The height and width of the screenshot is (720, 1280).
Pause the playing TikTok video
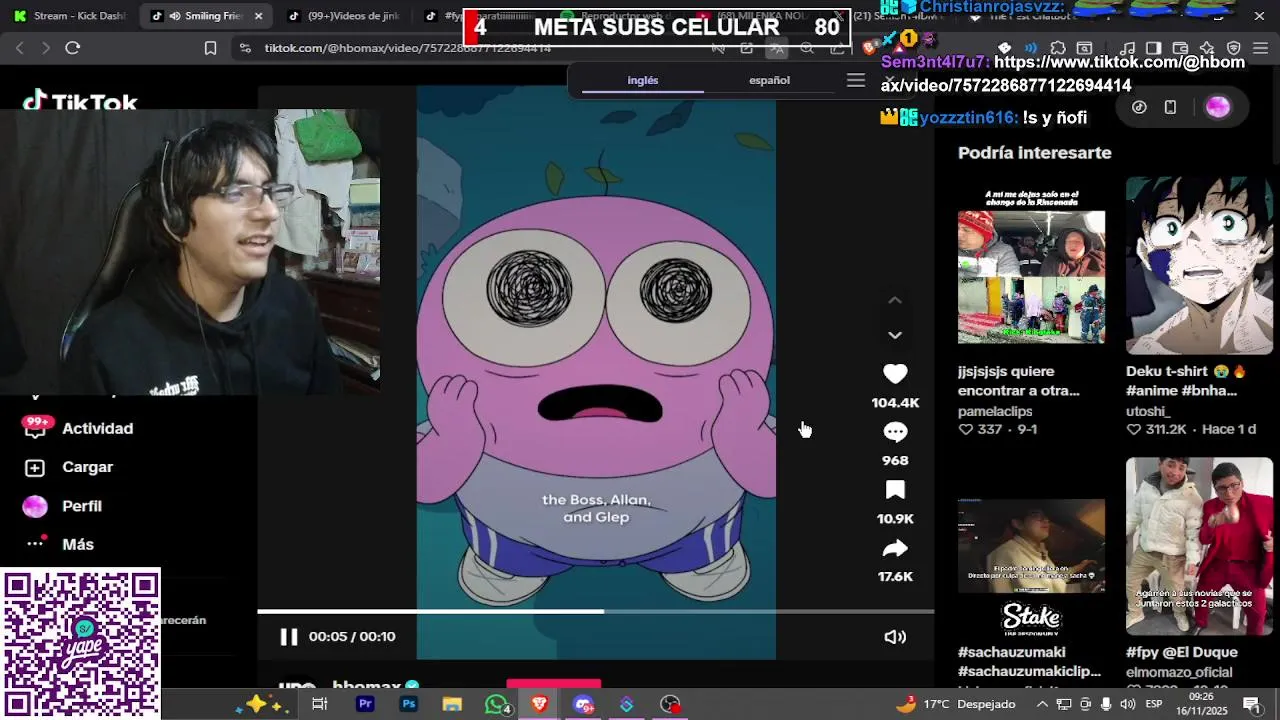tap(288, 636)
